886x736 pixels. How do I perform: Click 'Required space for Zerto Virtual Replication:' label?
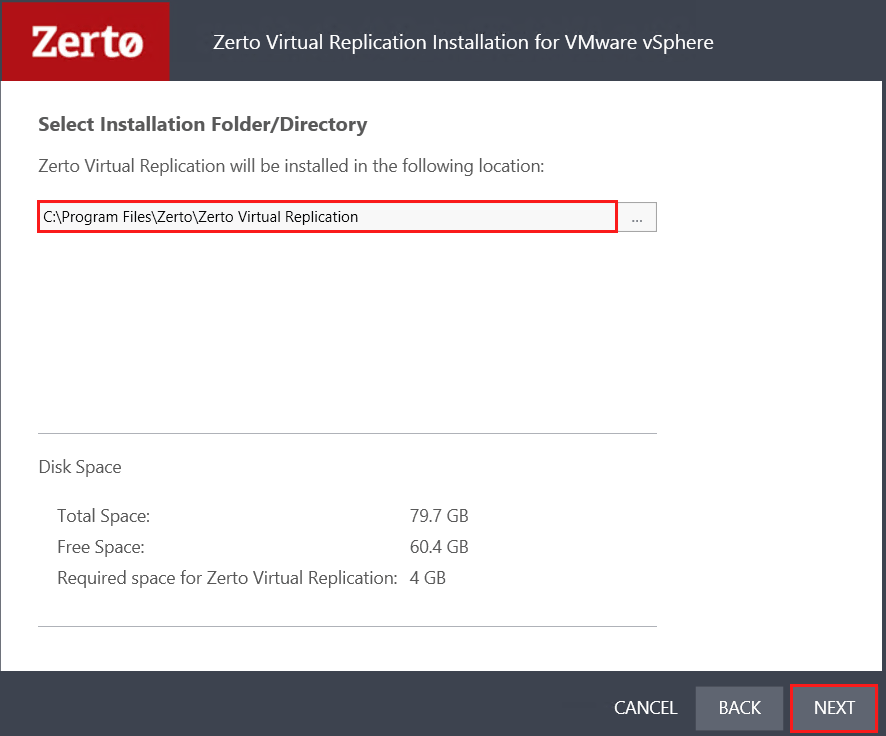[227, 578]
